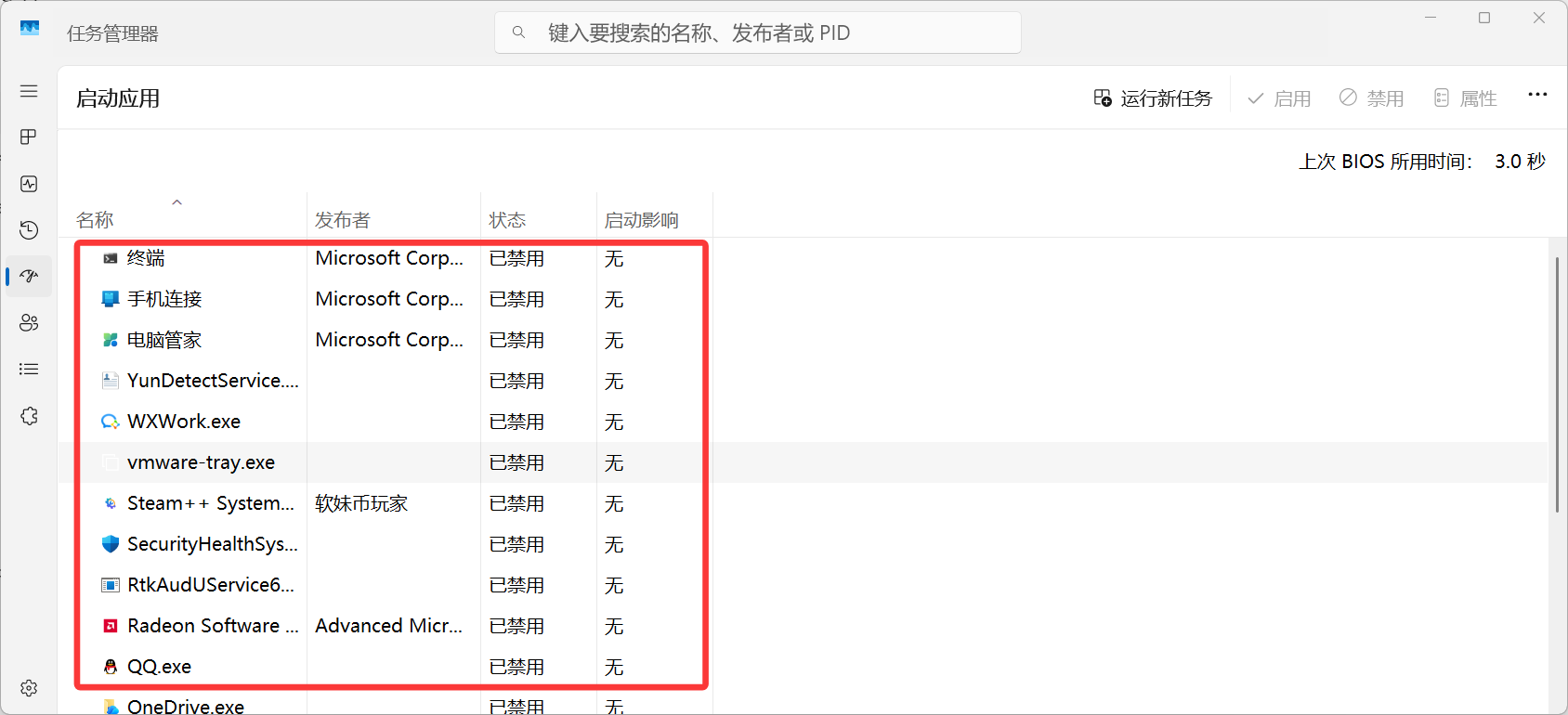Select RtkAudUService6 row name

pyautogui.click(x=211, y=585)
